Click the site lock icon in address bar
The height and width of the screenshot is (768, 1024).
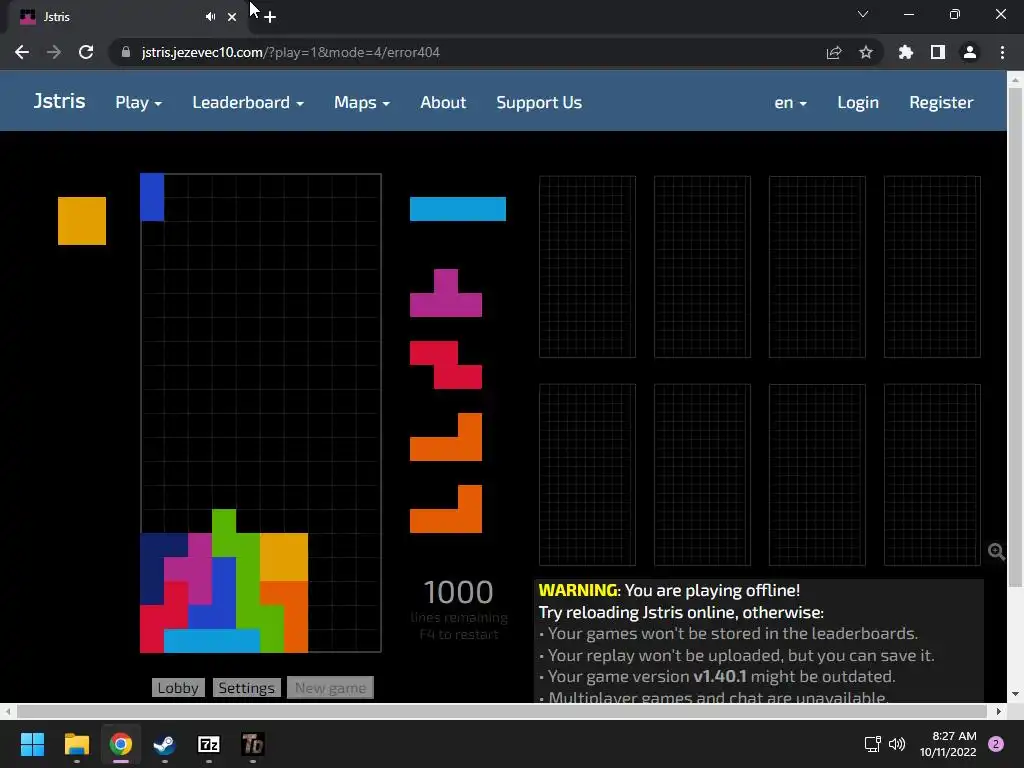[x=125, y=52]
